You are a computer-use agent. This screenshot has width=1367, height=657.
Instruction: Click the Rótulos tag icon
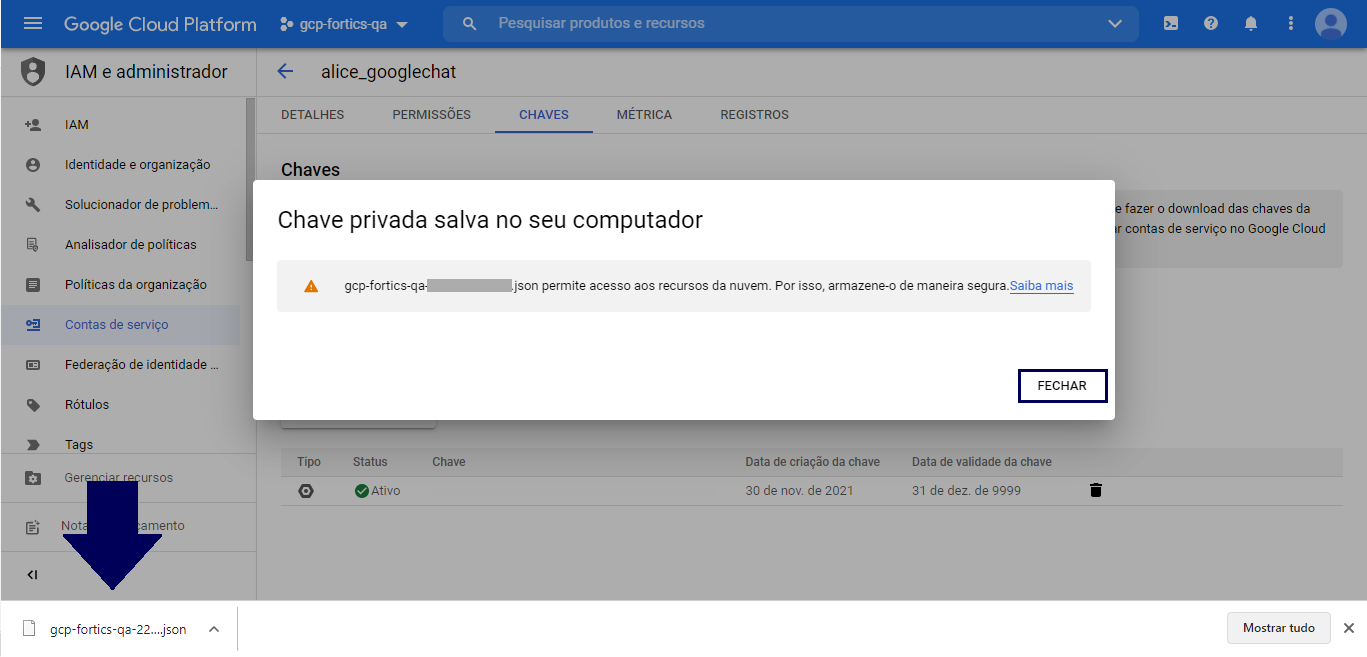[x=33, y=405]
